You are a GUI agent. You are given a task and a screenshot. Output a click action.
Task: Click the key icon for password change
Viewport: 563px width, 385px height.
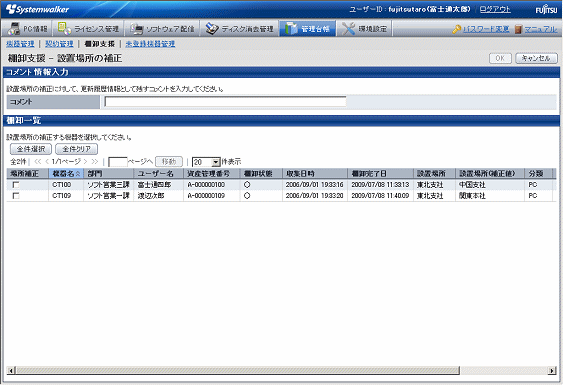point(456,29)
